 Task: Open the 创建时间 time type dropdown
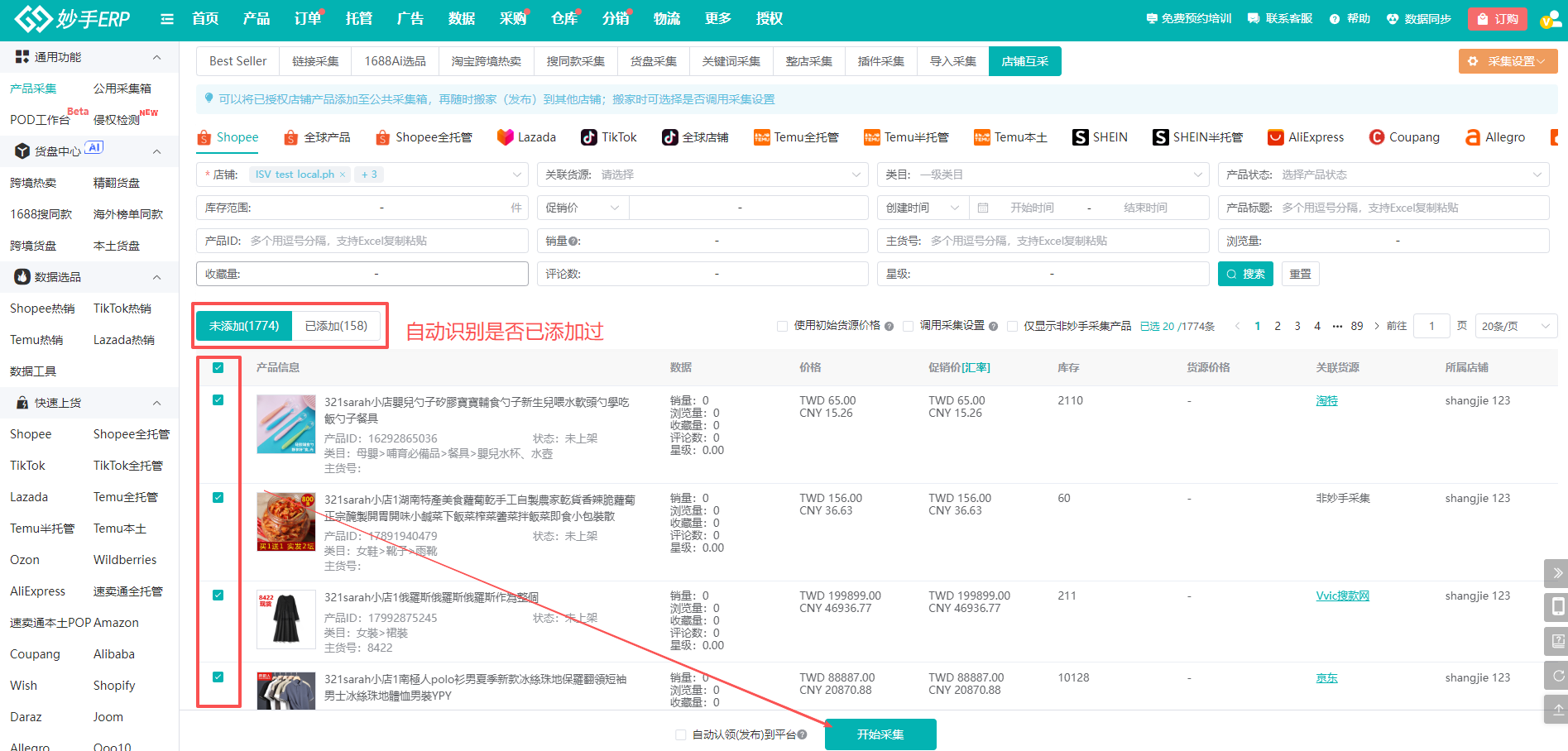click(923, 208)
